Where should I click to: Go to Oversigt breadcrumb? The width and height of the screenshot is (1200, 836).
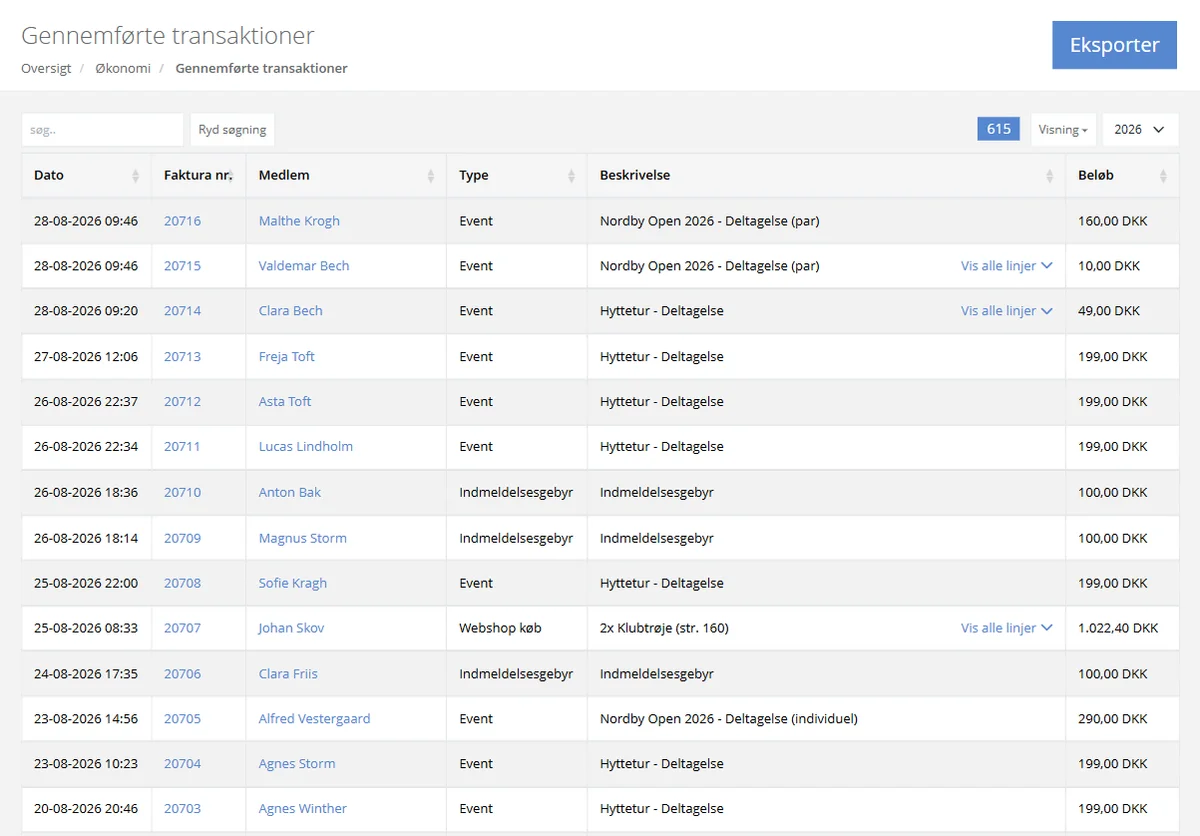tap(46, 69)
